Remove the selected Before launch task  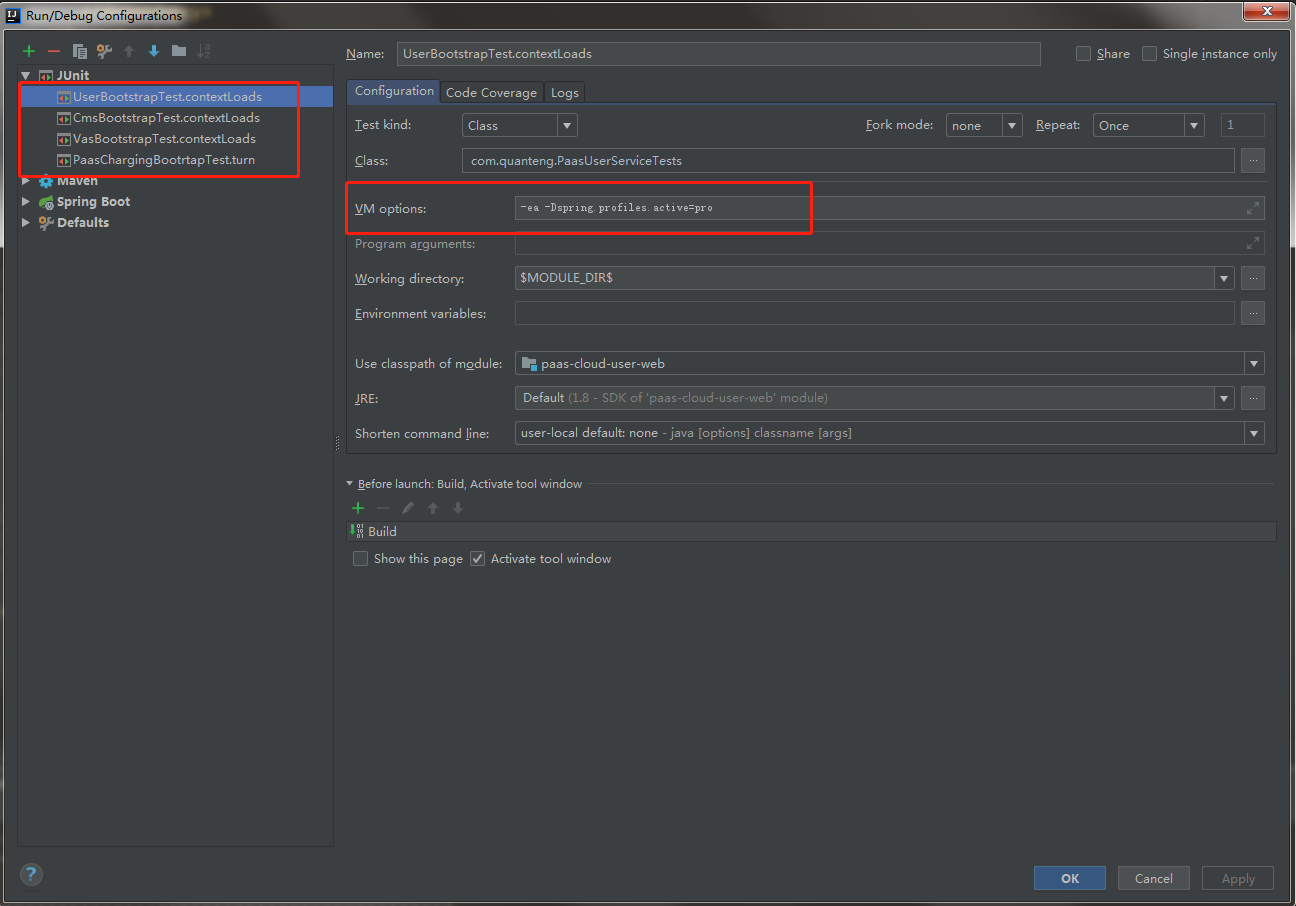click(383, 508)
